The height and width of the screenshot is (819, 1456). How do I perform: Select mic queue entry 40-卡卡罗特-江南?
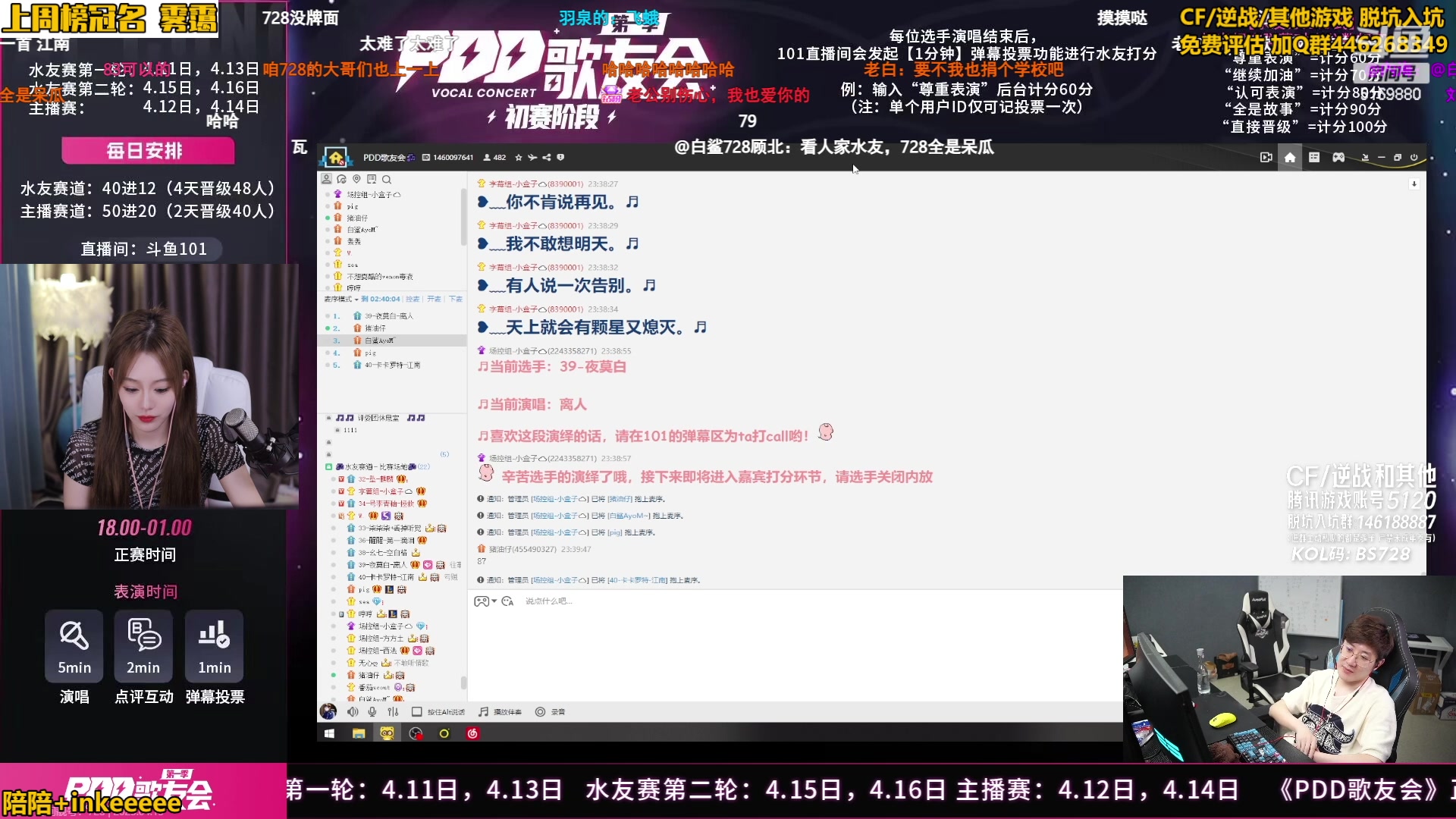click(x=391, y=365)
